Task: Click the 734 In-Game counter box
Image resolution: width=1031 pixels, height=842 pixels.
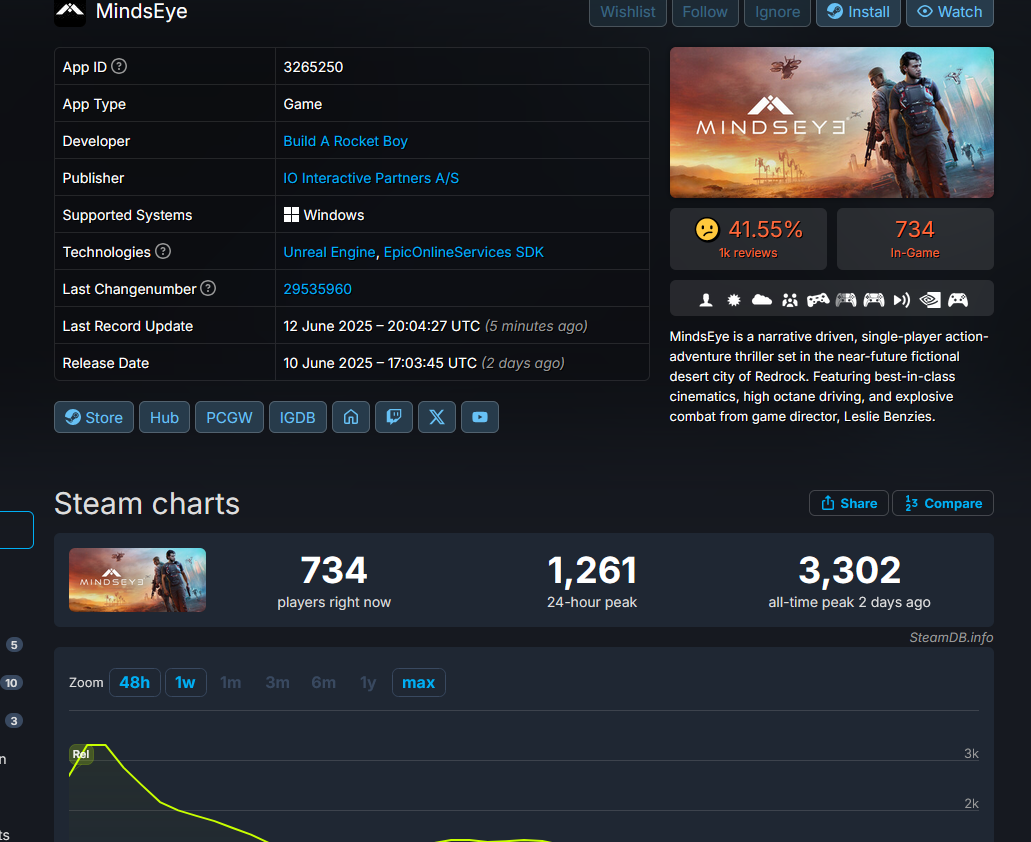Action: 915,239
